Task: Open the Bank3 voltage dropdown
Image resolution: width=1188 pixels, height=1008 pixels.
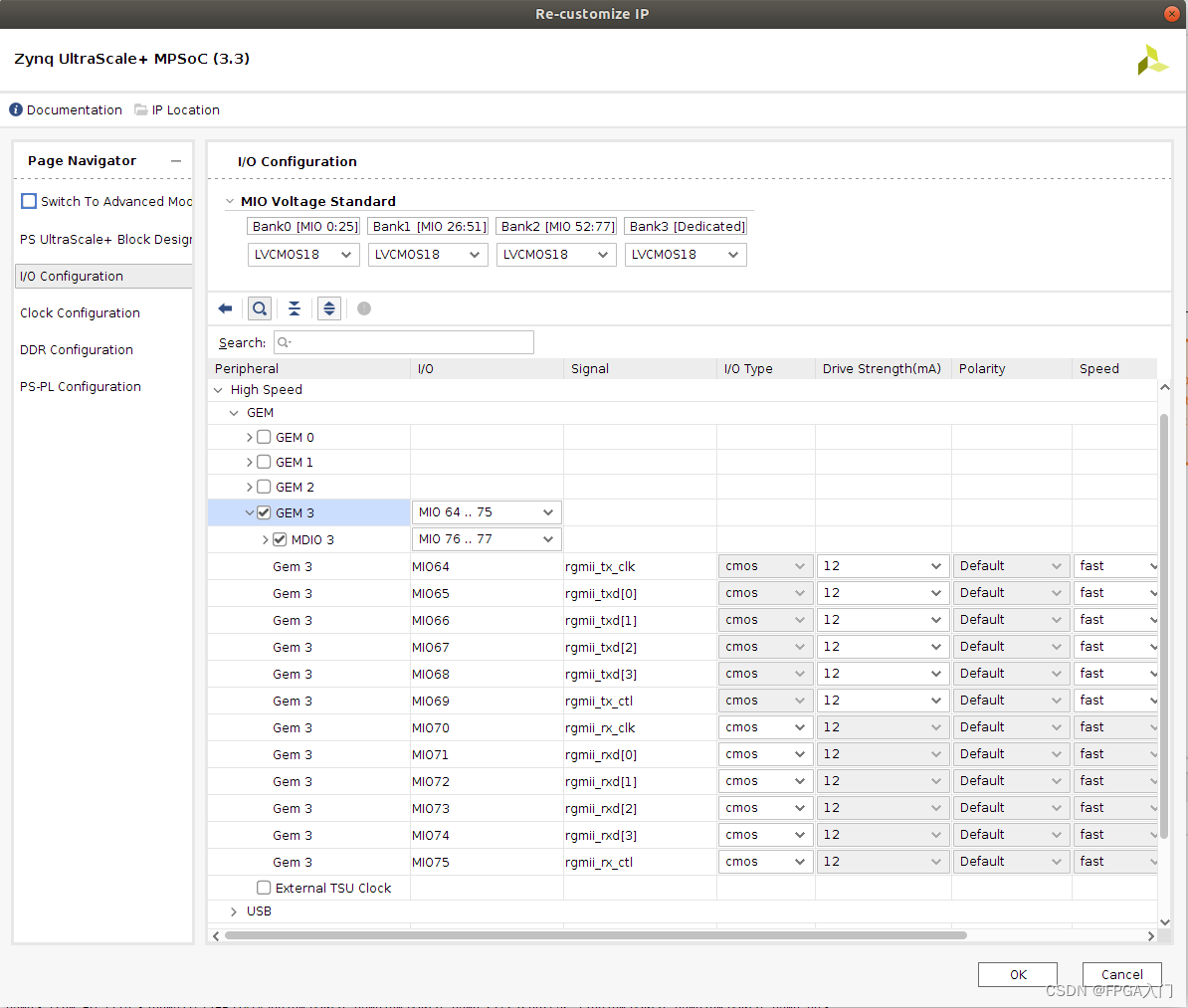Action: 686,255
